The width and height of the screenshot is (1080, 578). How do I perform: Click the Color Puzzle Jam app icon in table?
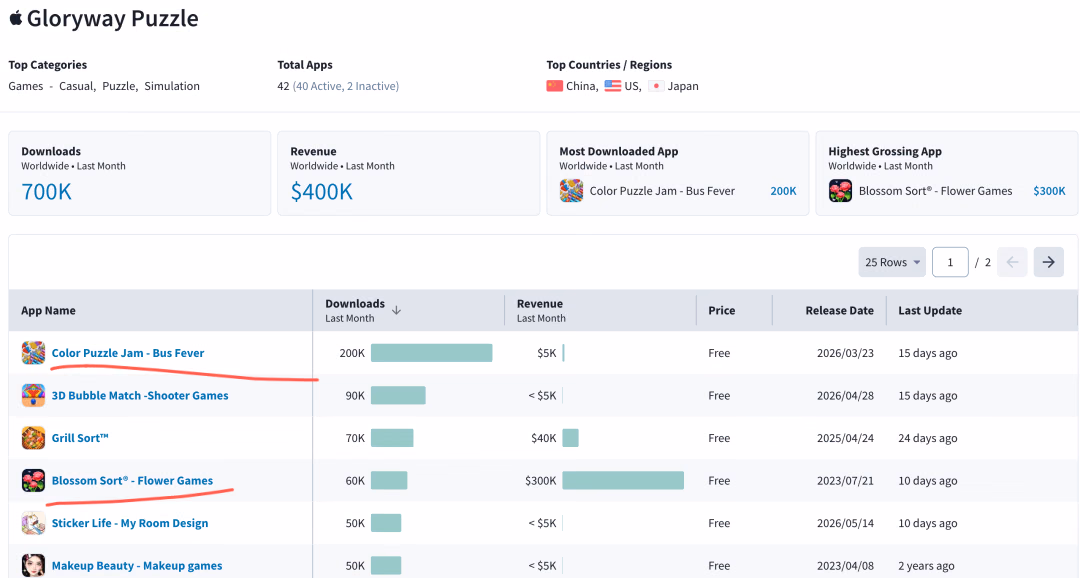33,353
